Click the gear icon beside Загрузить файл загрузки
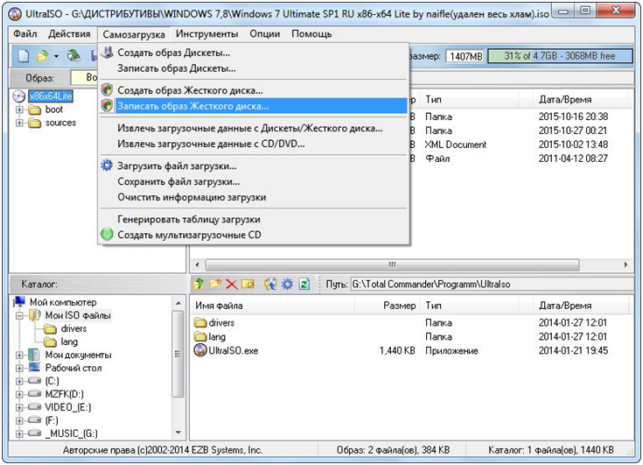643x465 pixels. (107, 166)
